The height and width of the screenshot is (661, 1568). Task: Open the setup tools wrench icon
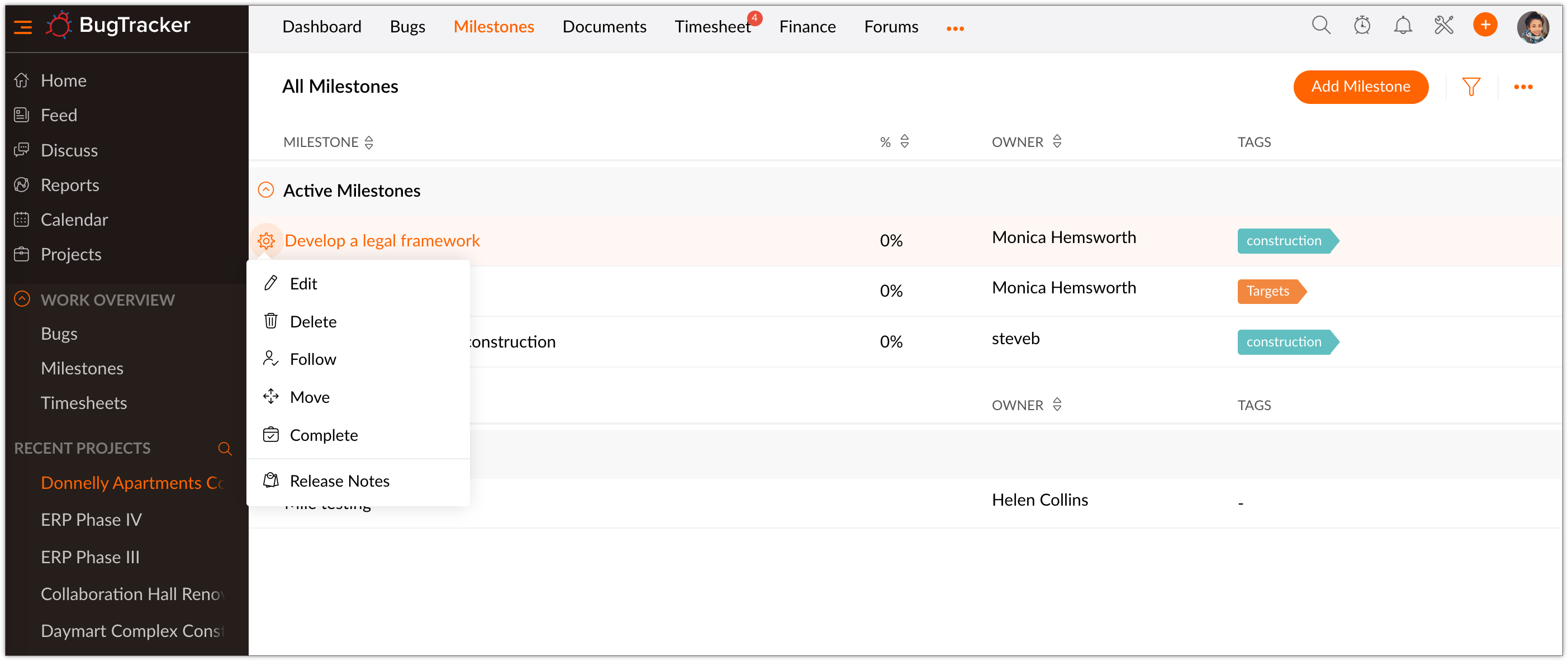1443,26
